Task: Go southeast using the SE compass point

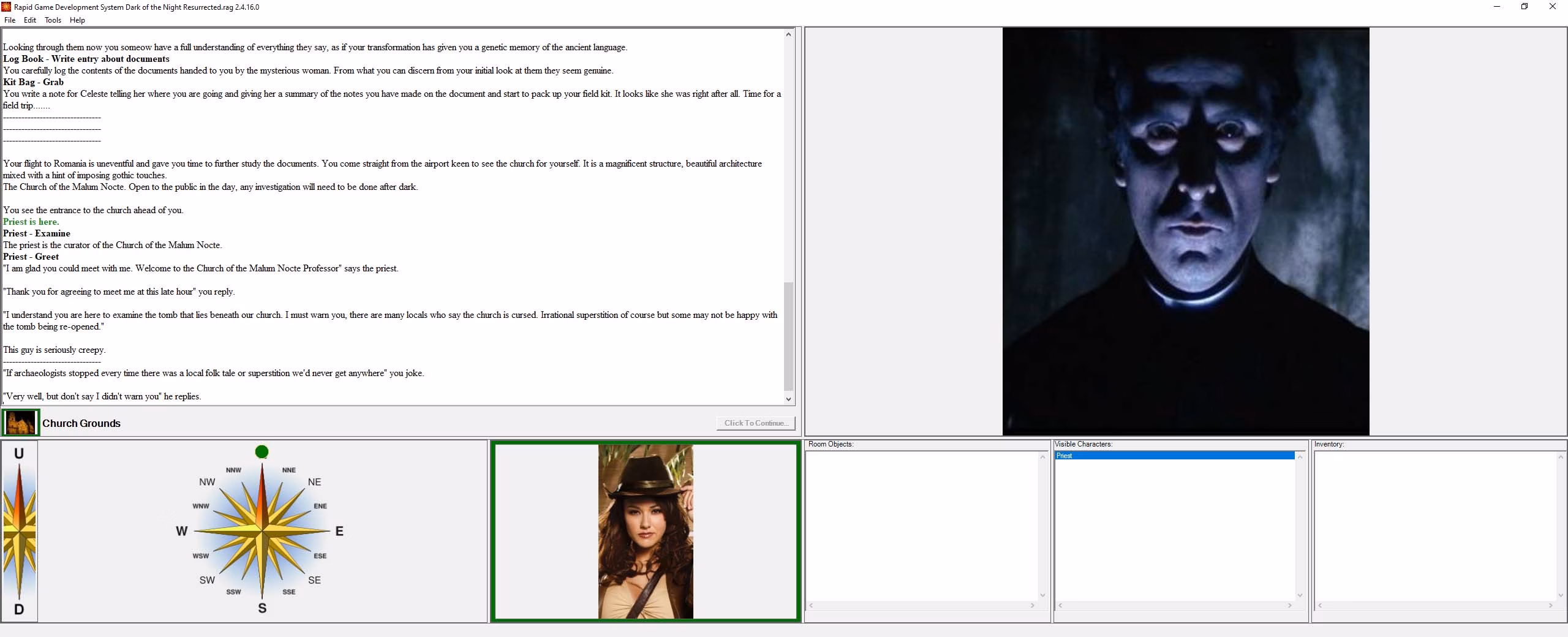Action: click(314, 580)
